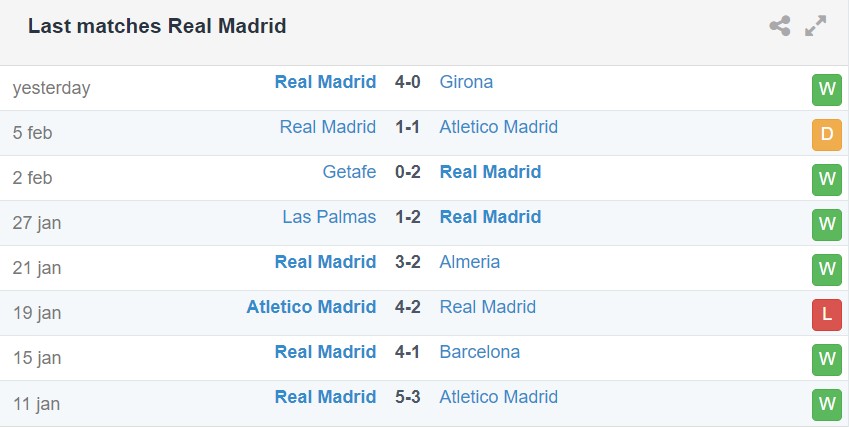849x427 pixels.
Task: Open the Getafe team link
Action: [x=349, y=172]
